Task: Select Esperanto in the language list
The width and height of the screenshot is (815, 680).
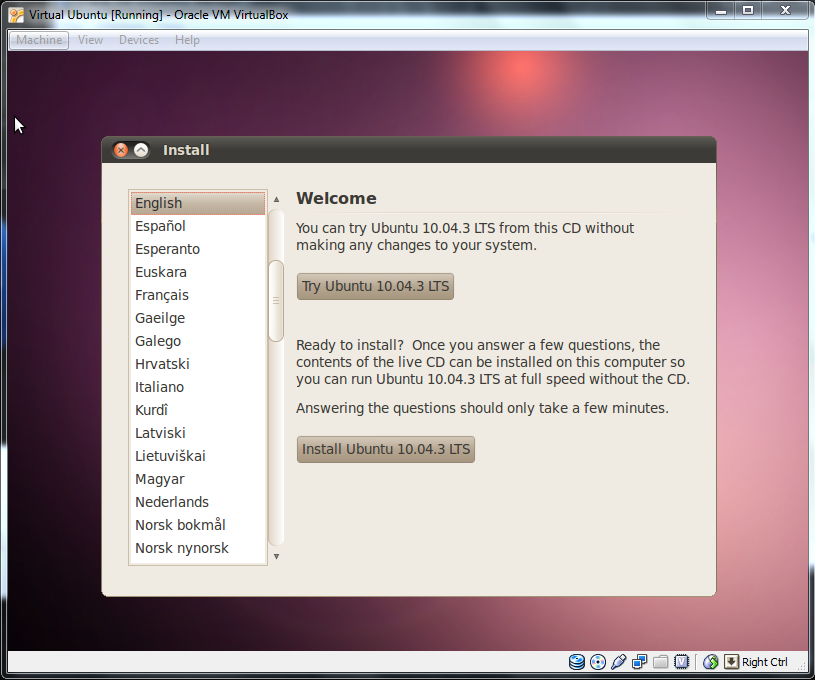Action: pos(198,249)
